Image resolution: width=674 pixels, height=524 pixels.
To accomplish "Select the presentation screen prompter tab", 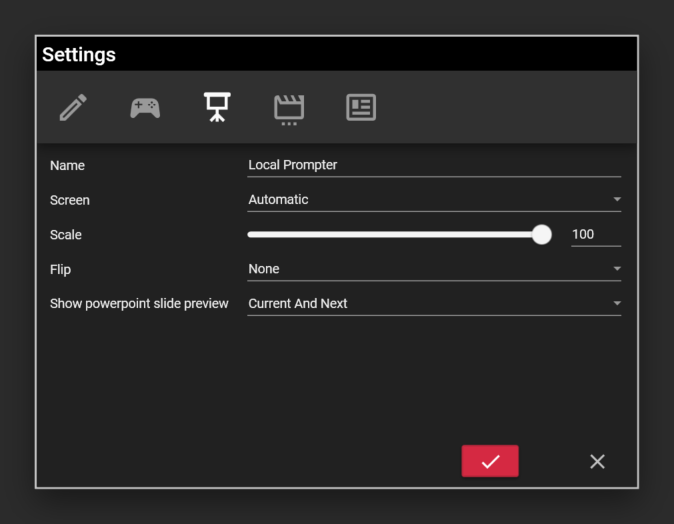I will (x=217, y=107).
